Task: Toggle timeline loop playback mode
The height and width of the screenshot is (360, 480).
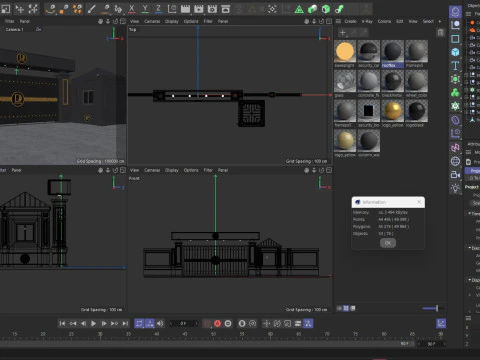Action: click(139, 323)
